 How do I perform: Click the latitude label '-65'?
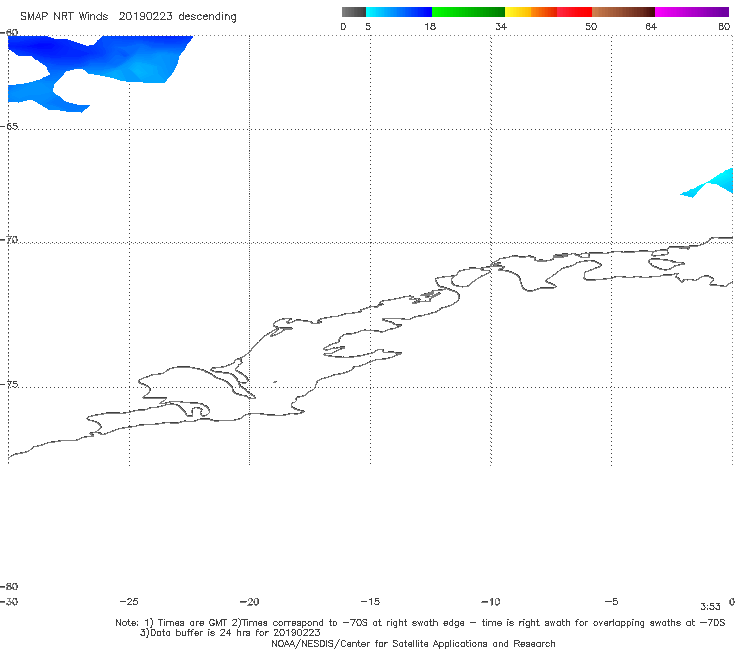[x=9, y=127]
